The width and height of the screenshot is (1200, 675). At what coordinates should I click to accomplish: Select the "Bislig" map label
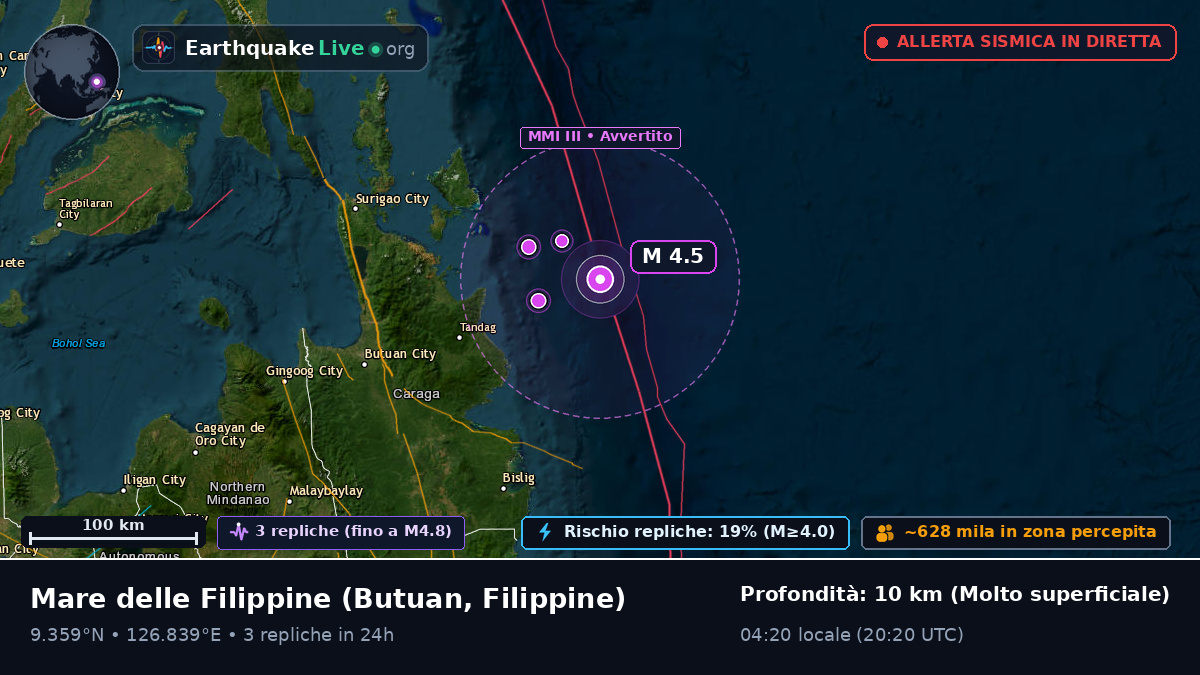pos(518,478)
